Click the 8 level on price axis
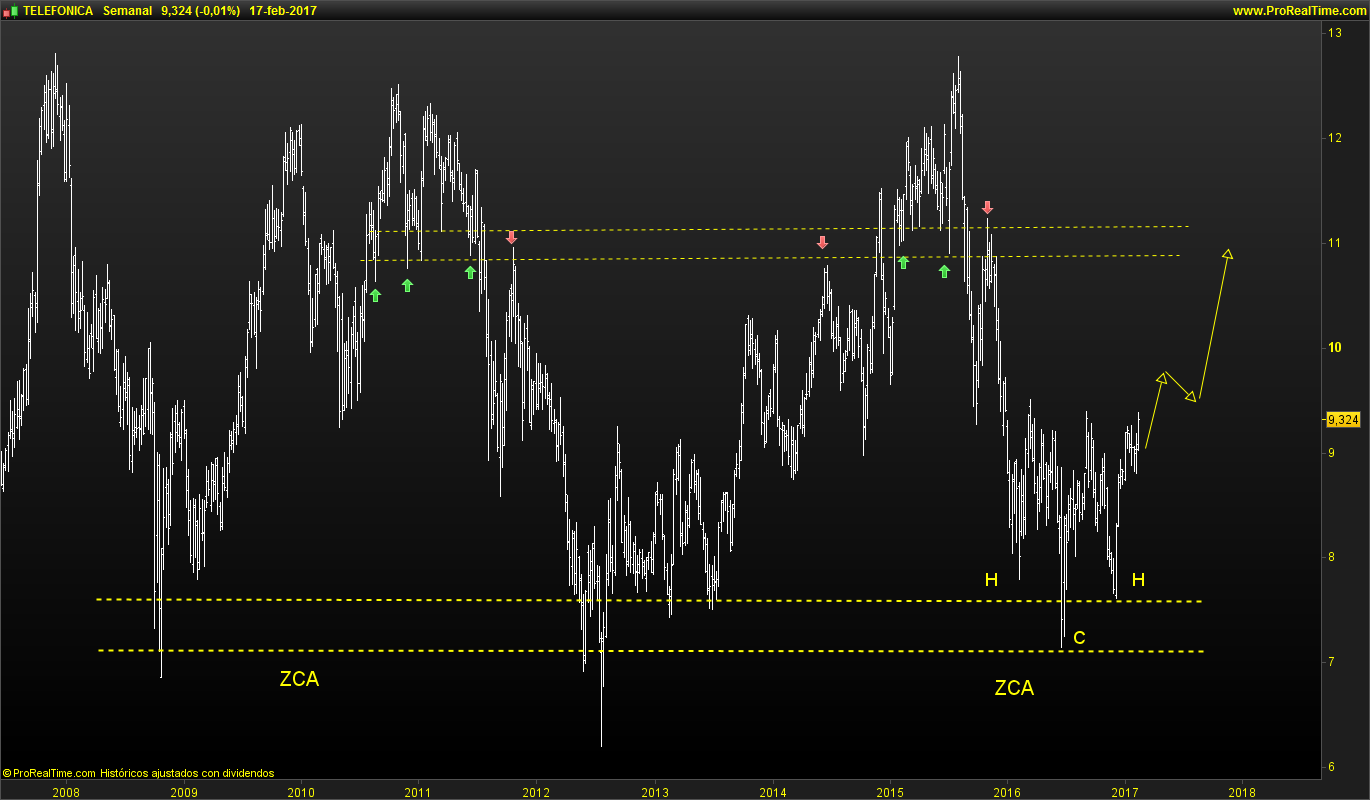 (1331, 557)
